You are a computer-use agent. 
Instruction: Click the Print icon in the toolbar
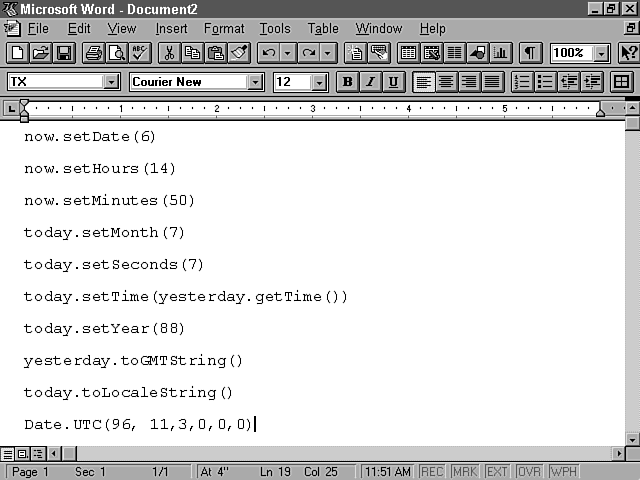[93, 53]
